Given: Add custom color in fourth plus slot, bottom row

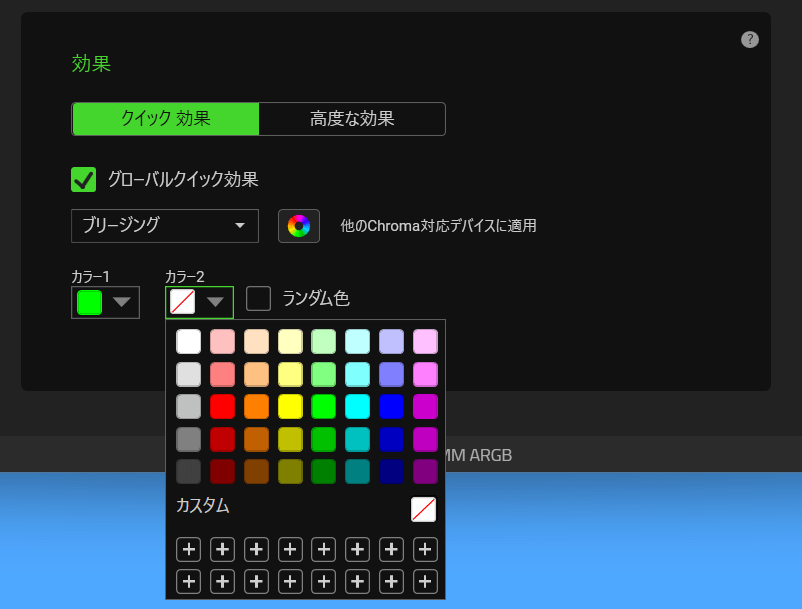Looking at the screenshot, I should coord(290,581).
